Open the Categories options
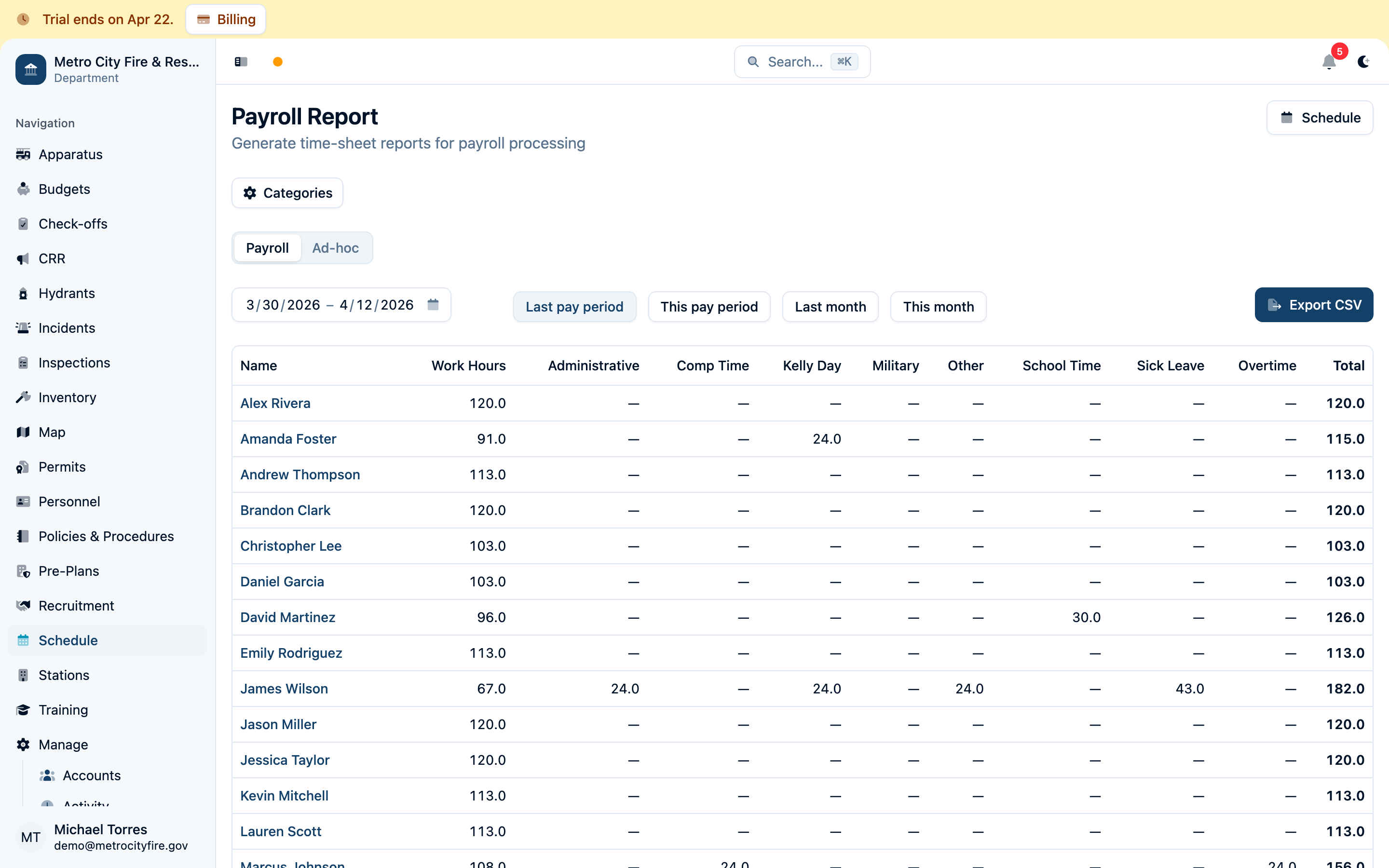Viewport: 1389px width, 868px height. 287,193
